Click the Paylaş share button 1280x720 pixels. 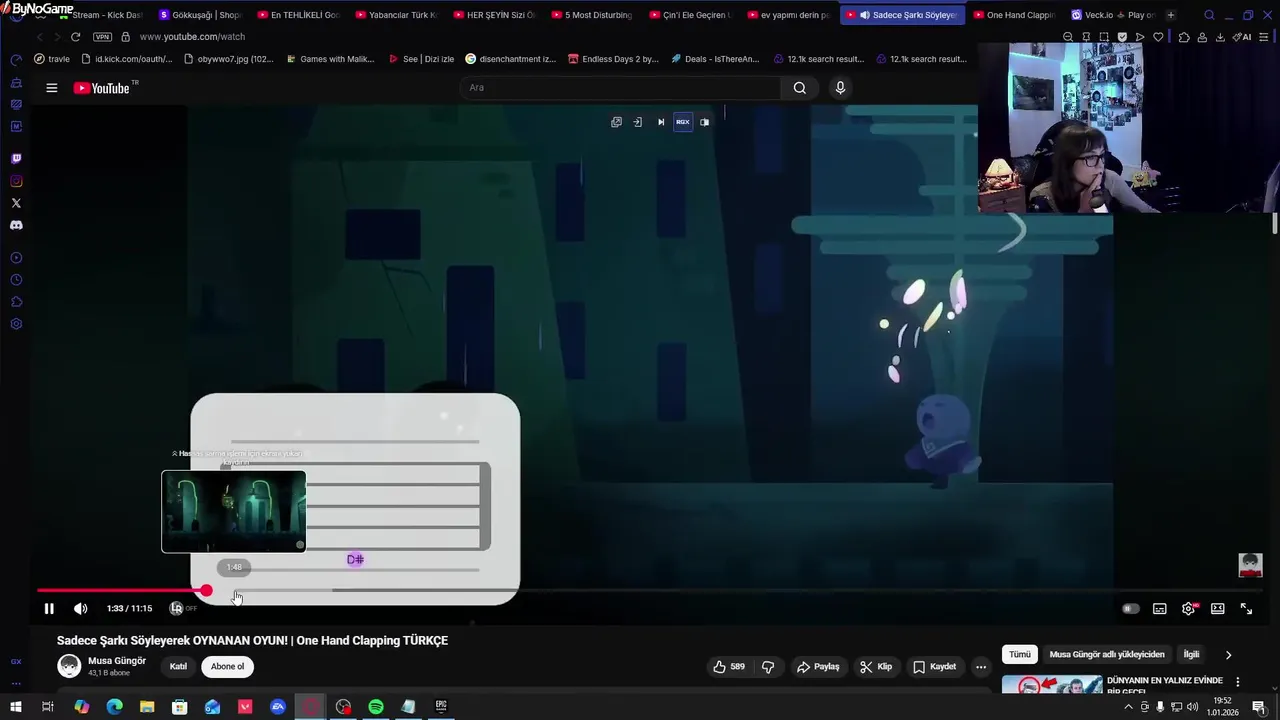coord(818,667)
